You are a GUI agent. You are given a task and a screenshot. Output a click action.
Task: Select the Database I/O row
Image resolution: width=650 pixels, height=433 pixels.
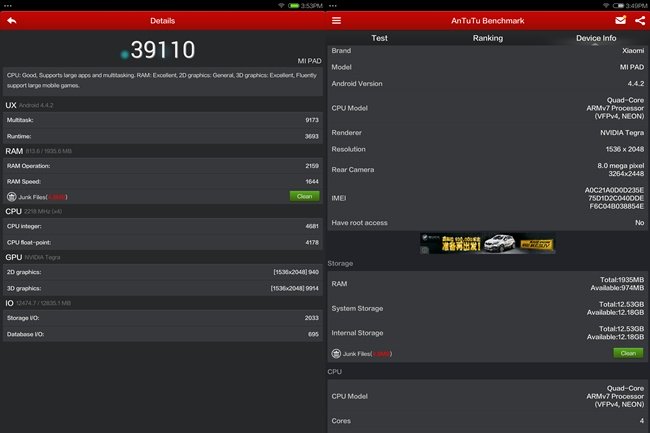click(162, 334)
